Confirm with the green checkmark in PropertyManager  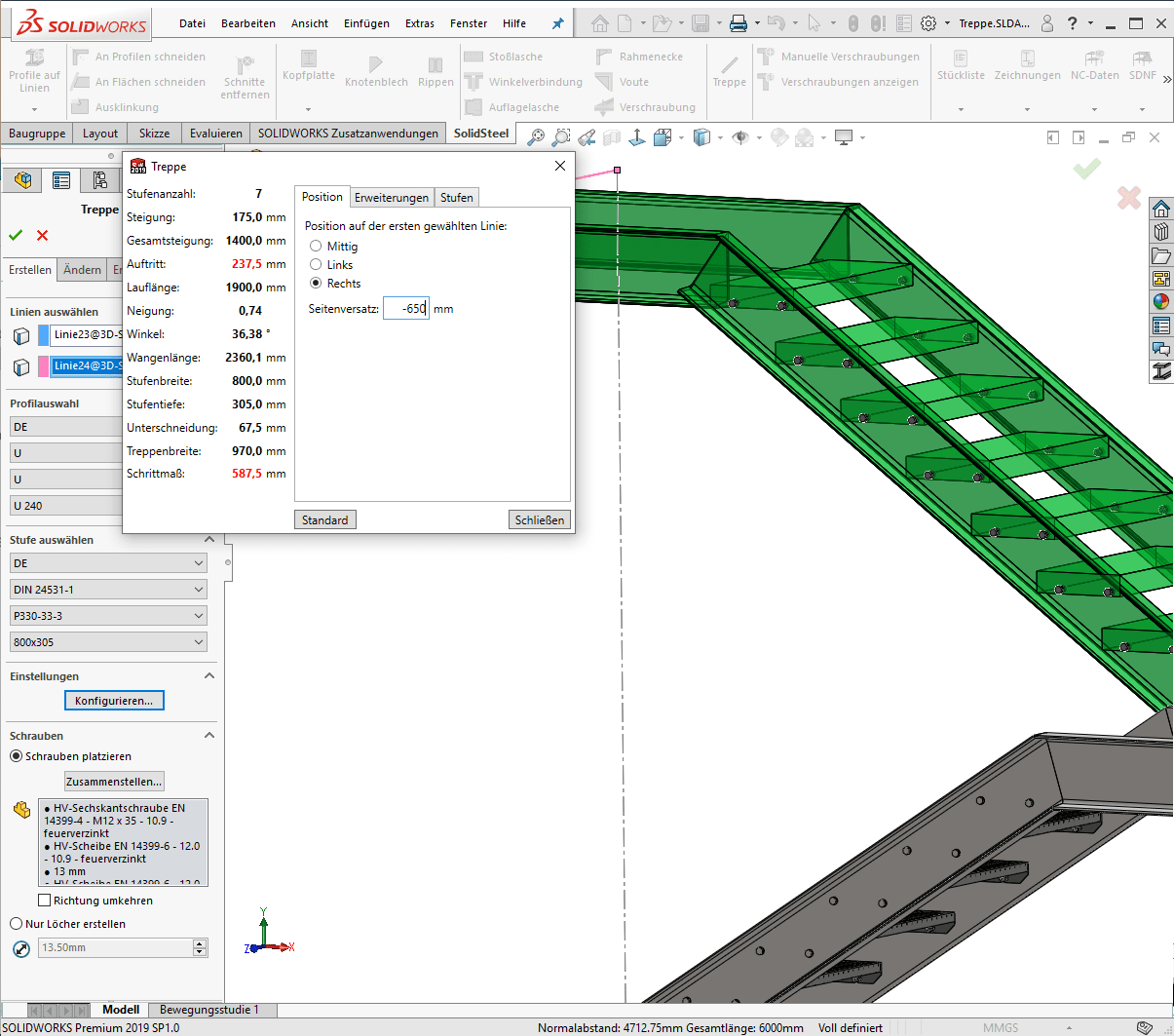pos(16,235)
